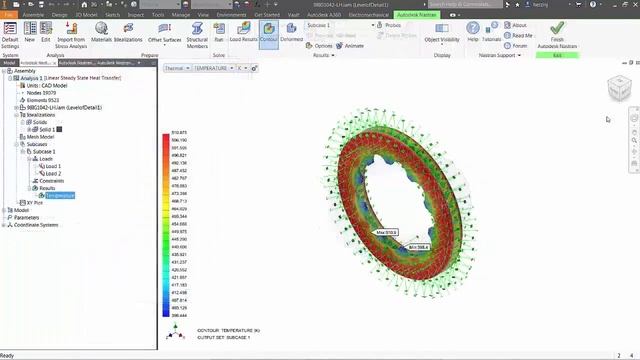Open the Idealizations tool

click(x=128, y=33)
